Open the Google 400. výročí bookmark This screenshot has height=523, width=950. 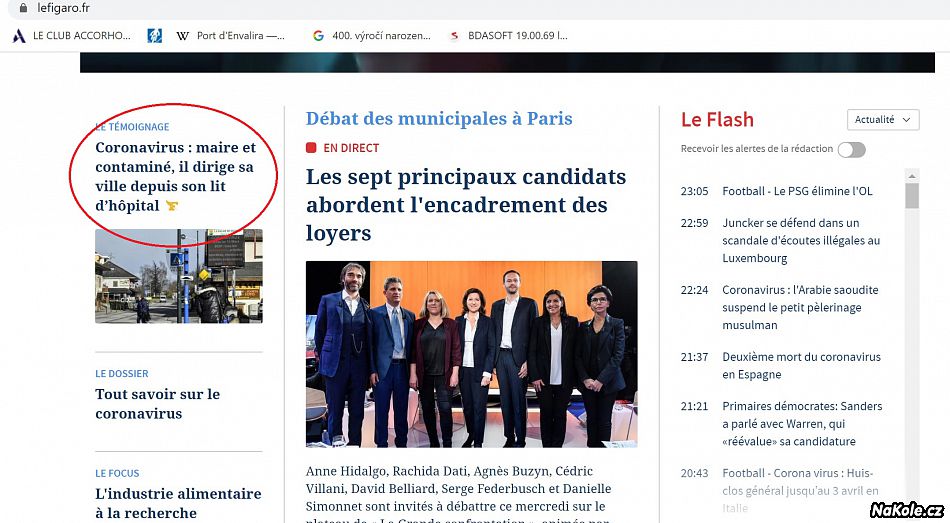371,36
